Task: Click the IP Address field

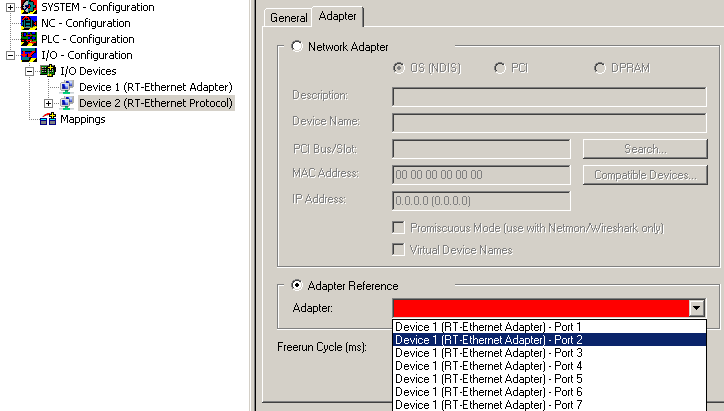Action: pos(481,201)
